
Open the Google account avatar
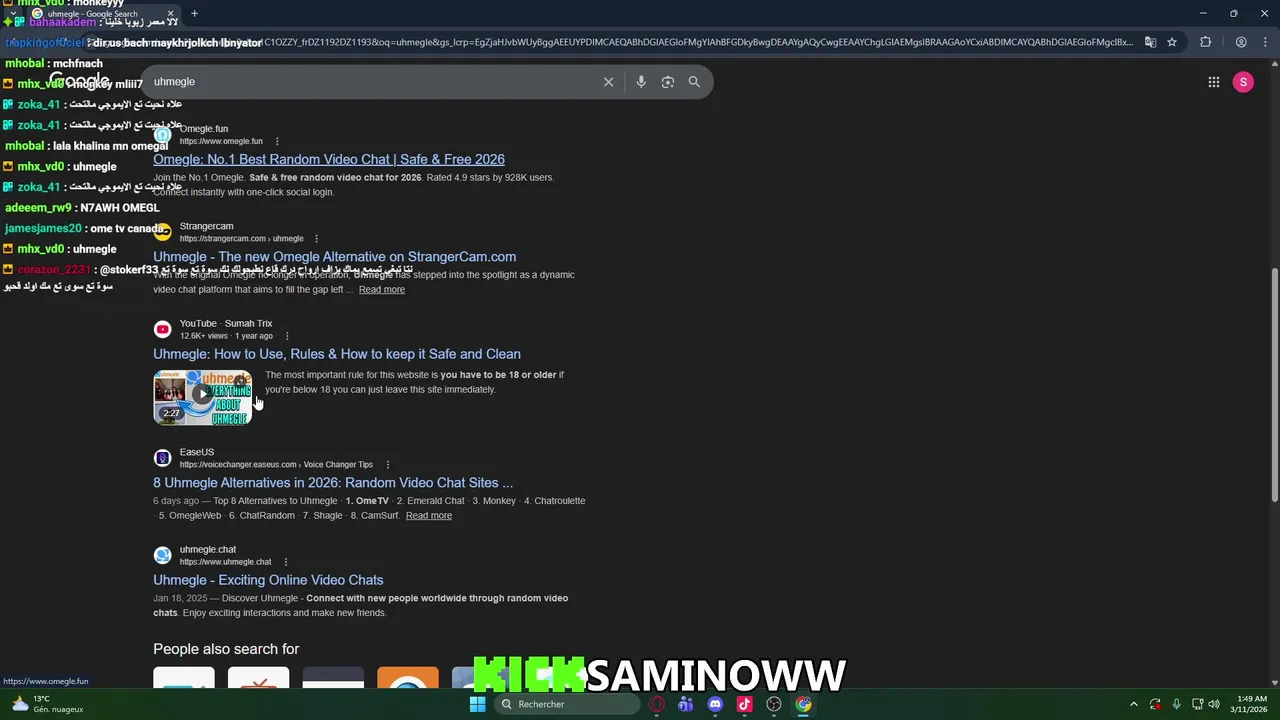1243,82
